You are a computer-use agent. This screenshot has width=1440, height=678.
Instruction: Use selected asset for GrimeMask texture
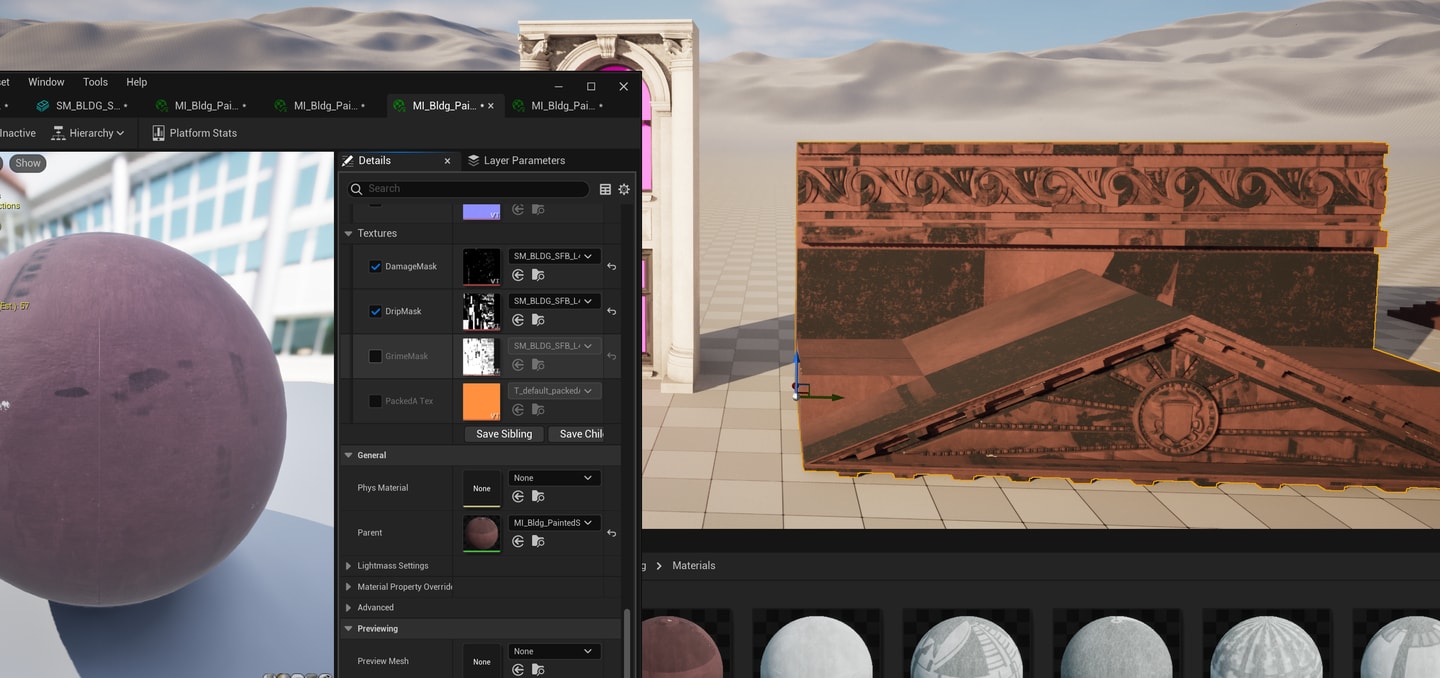tap(518, 365)
